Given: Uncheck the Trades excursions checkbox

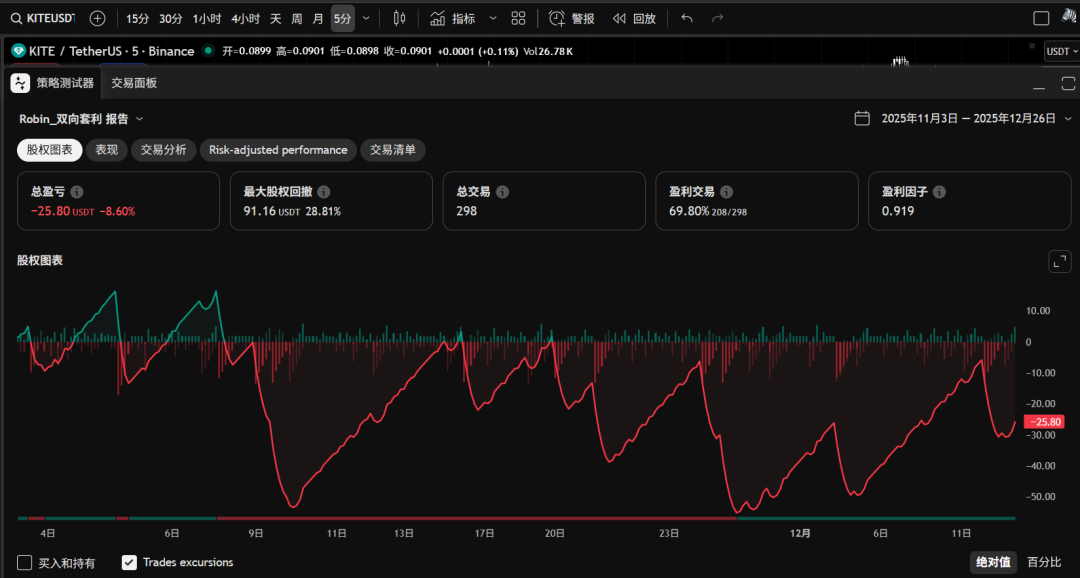Looking at the screenshot, I should [129, 563].
